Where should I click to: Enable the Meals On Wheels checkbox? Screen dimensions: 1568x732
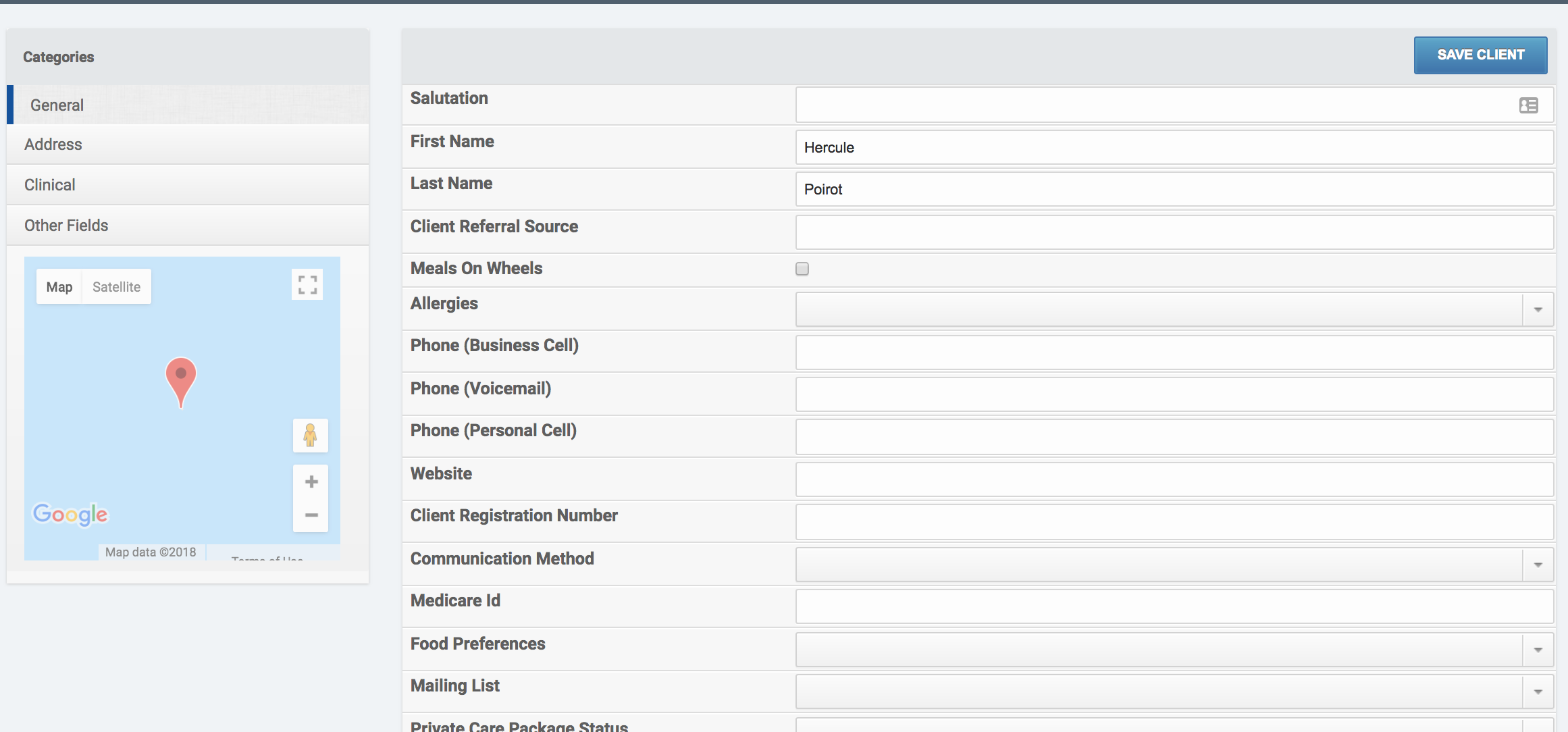click(x=802, y=269)
